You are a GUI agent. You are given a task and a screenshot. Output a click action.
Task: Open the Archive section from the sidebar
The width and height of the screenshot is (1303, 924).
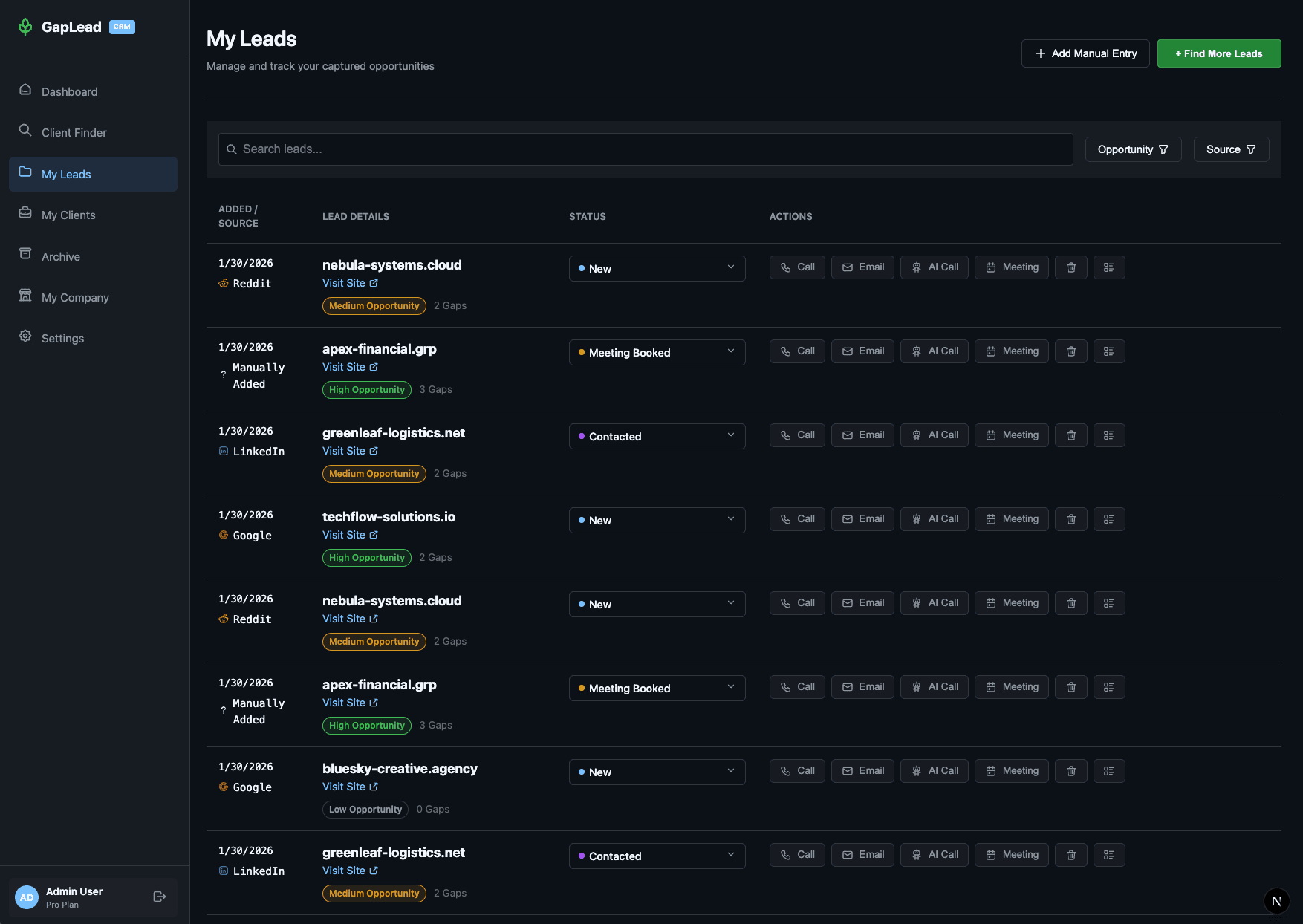(x=60, y=256)
